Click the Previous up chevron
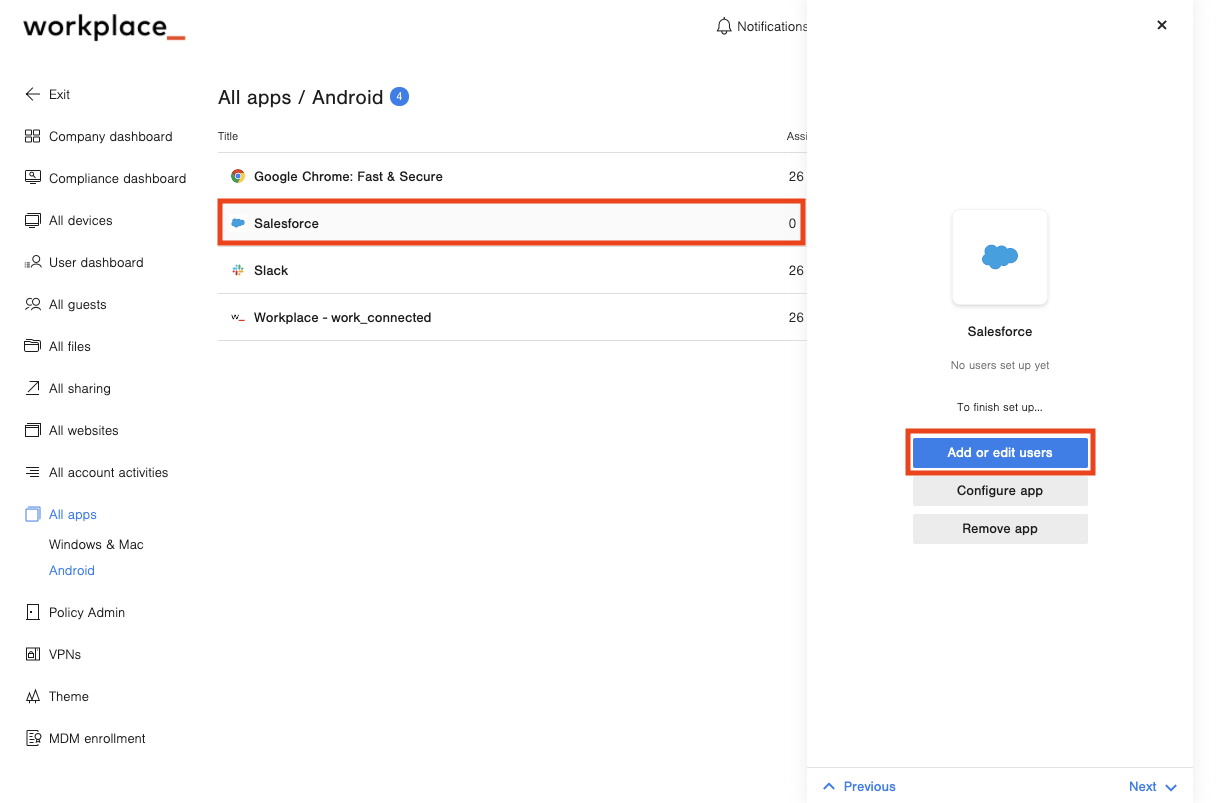Screen dimensions: 1216x803 pos(829,786)
